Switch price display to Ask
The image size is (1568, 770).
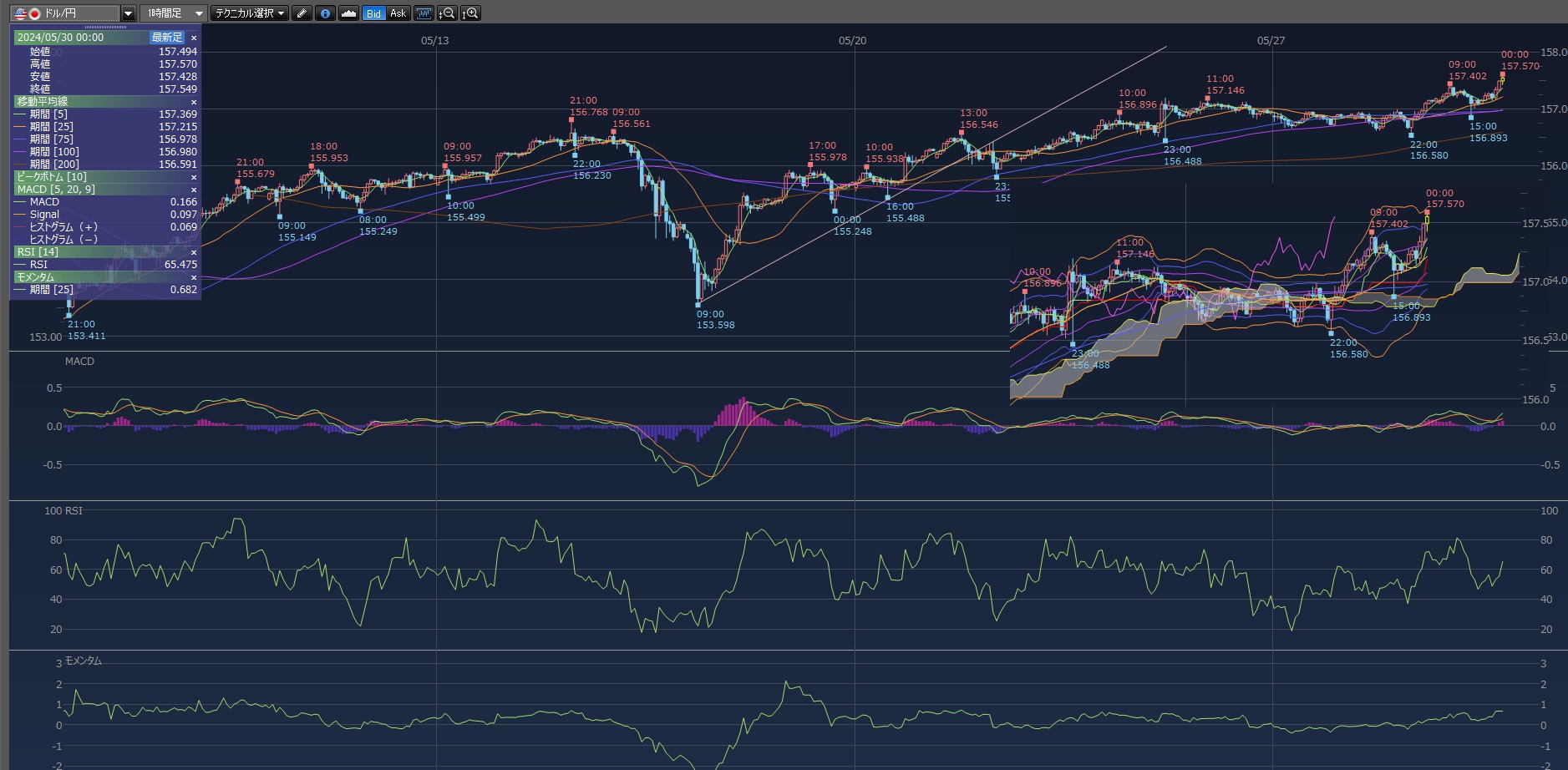click(398, 13)
